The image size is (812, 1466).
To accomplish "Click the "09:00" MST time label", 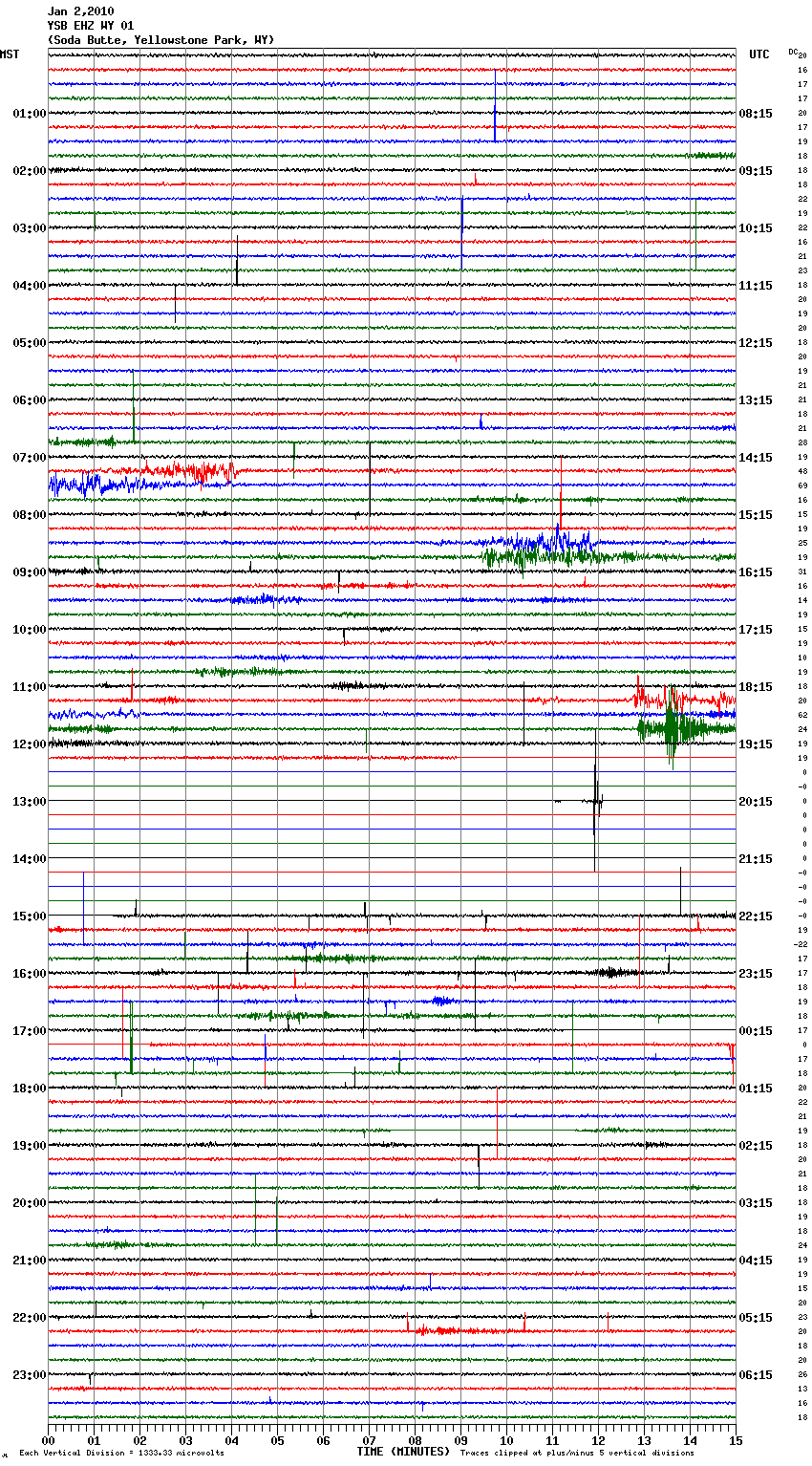I will coord(30,572).
